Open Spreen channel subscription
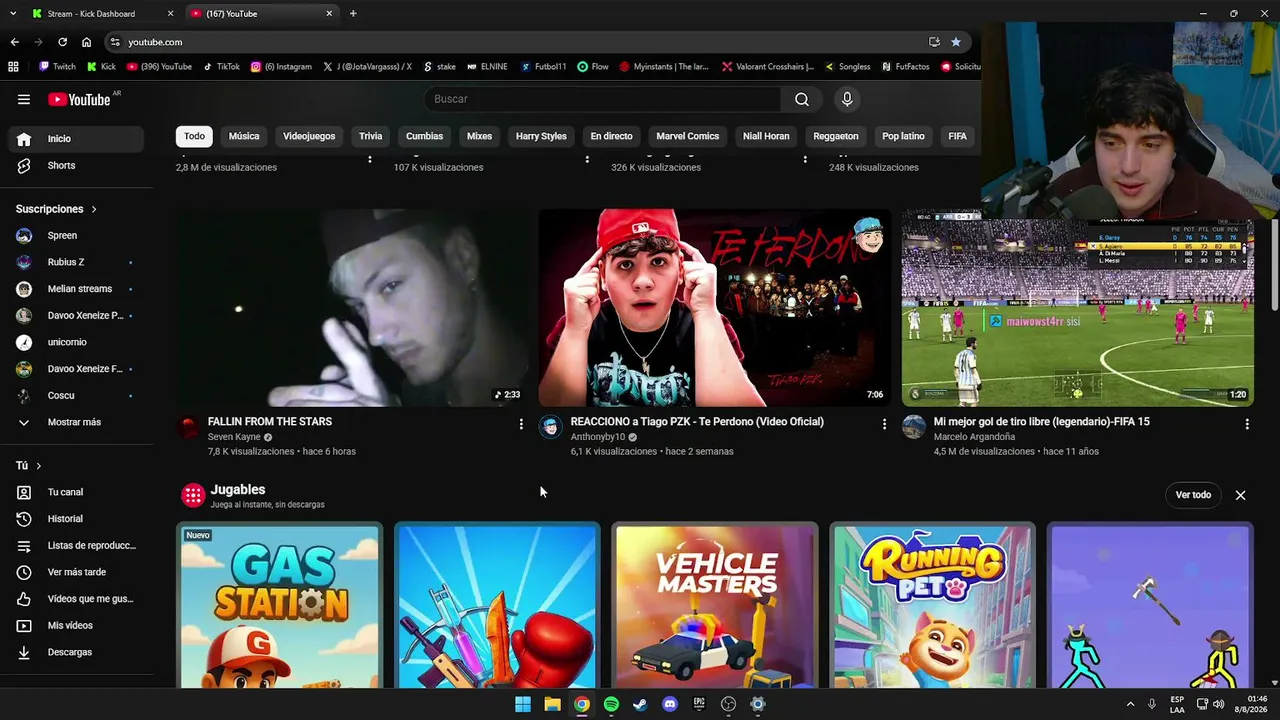The height and width of the screenshot is (720, 1280). (76, 236)
